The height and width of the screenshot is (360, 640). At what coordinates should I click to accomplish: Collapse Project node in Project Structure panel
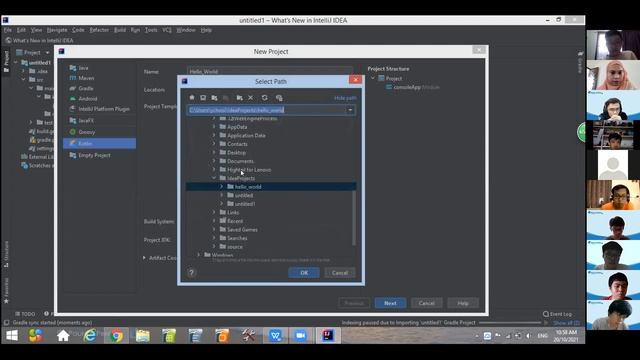(373, 78)
